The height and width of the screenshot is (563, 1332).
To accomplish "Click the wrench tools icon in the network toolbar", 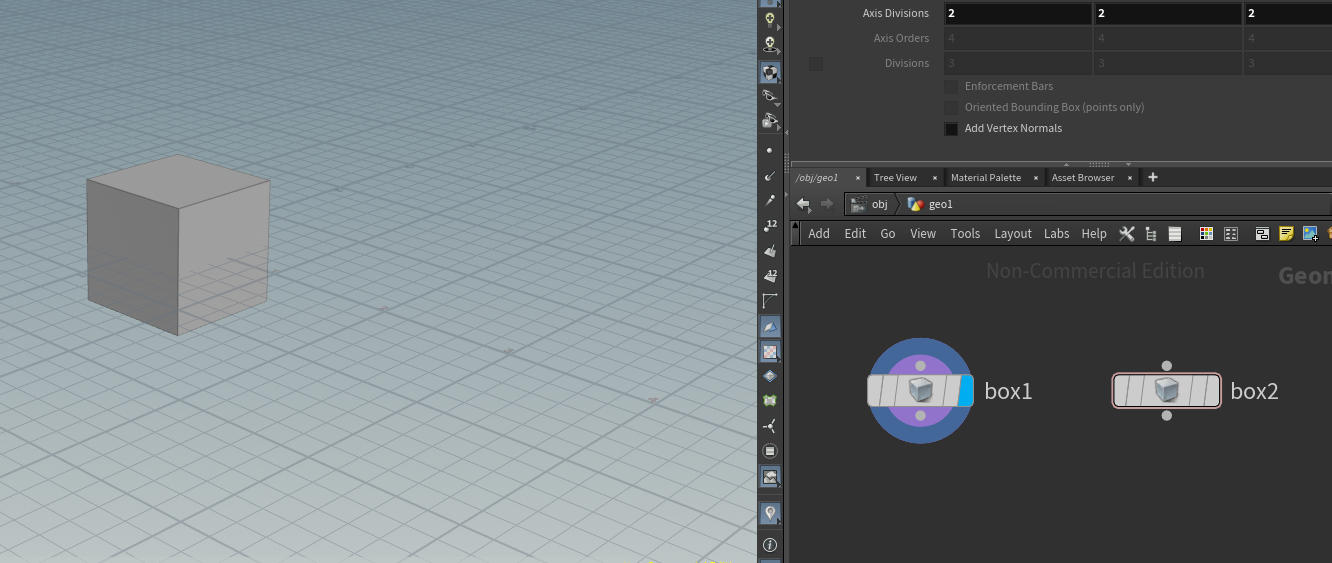I will [x=1126, y=233].
